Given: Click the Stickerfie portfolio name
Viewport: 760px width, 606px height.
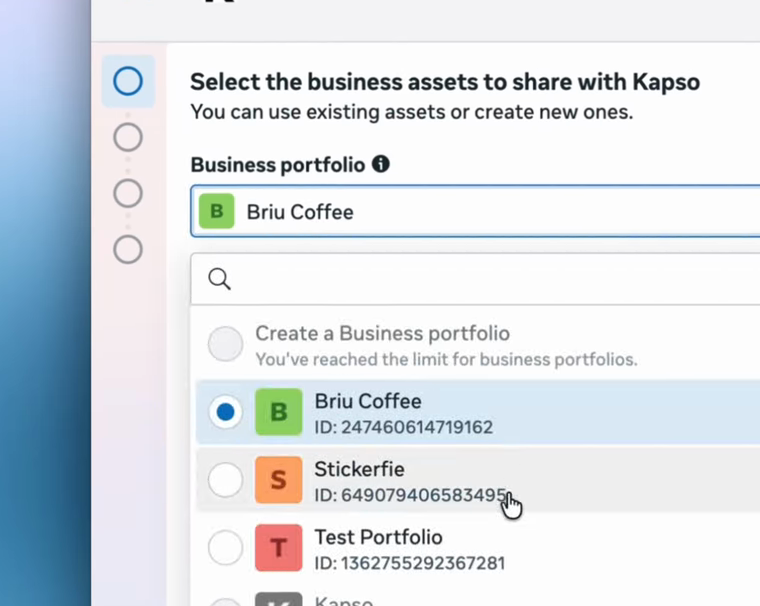Looking at the screenshot, I should point(359,469).
